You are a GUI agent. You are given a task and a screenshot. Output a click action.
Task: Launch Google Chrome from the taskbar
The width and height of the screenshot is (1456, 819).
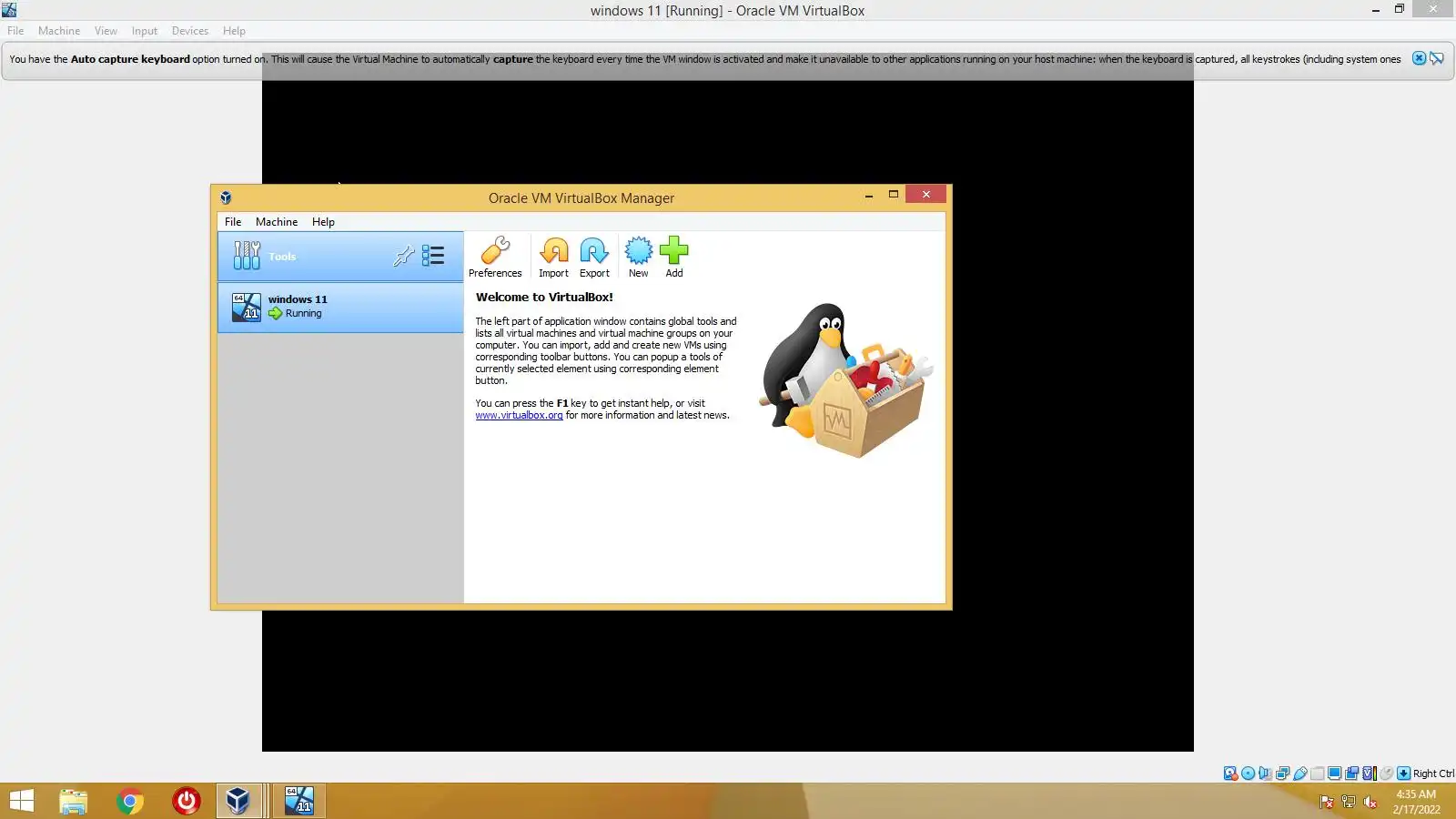[129, 801]
